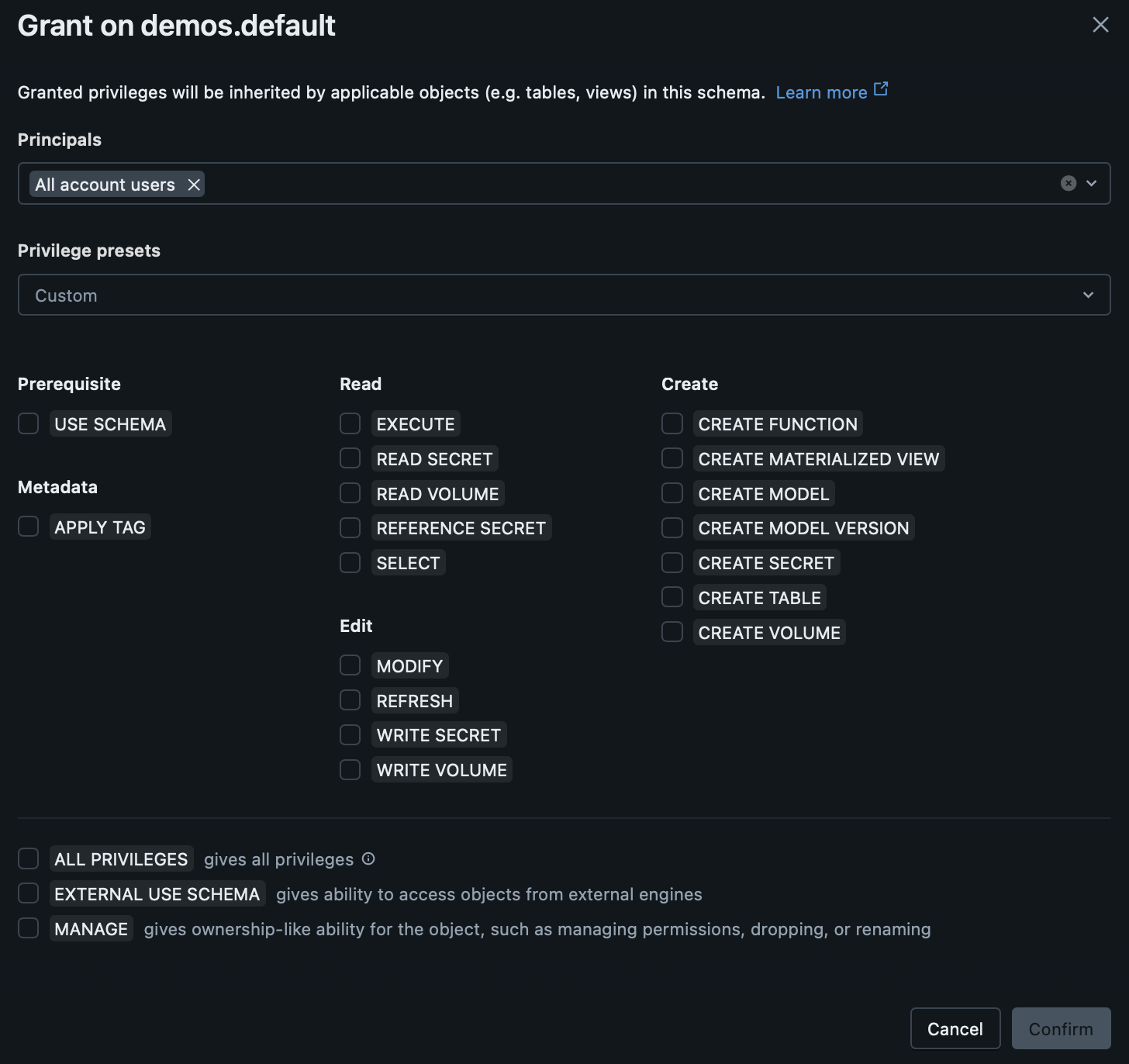Click inside the Principals input field
Viewport: 1129px width, 1064px height.
point(620,184)
